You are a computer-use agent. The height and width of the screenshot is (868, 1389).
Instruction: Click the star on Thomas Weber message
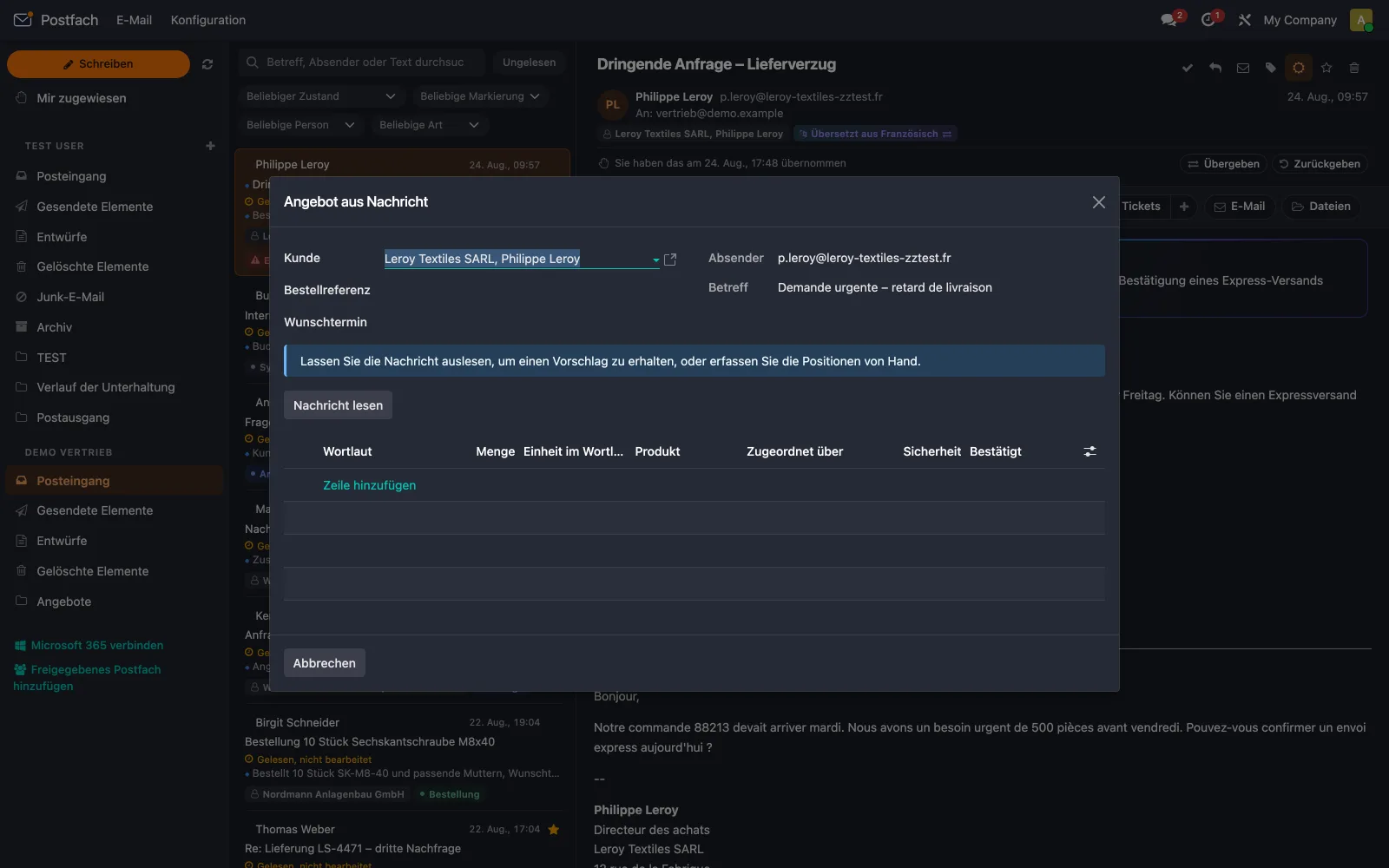(x=553, y=830)
